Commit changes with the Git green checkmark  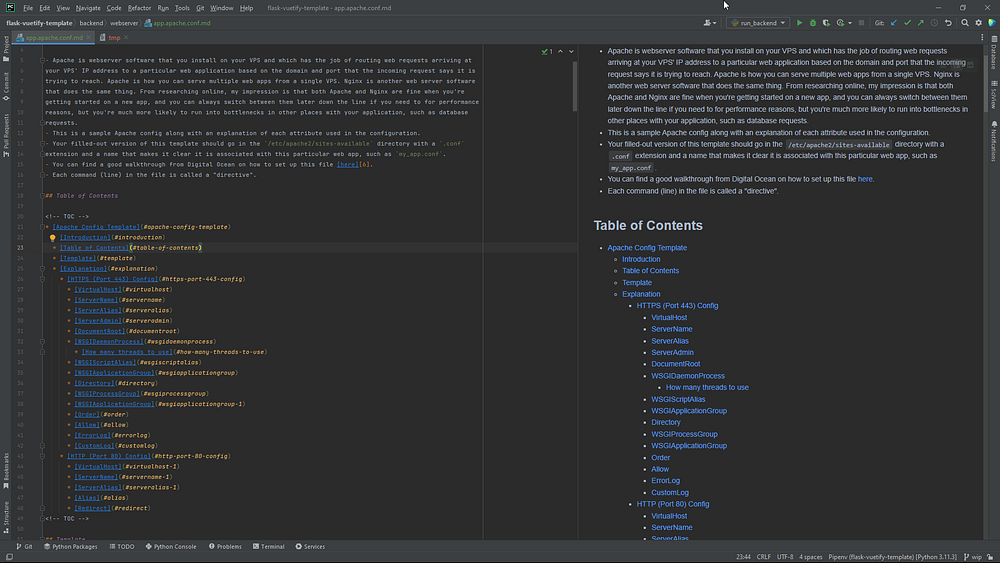pyautogui.click(x=907, y=22)
